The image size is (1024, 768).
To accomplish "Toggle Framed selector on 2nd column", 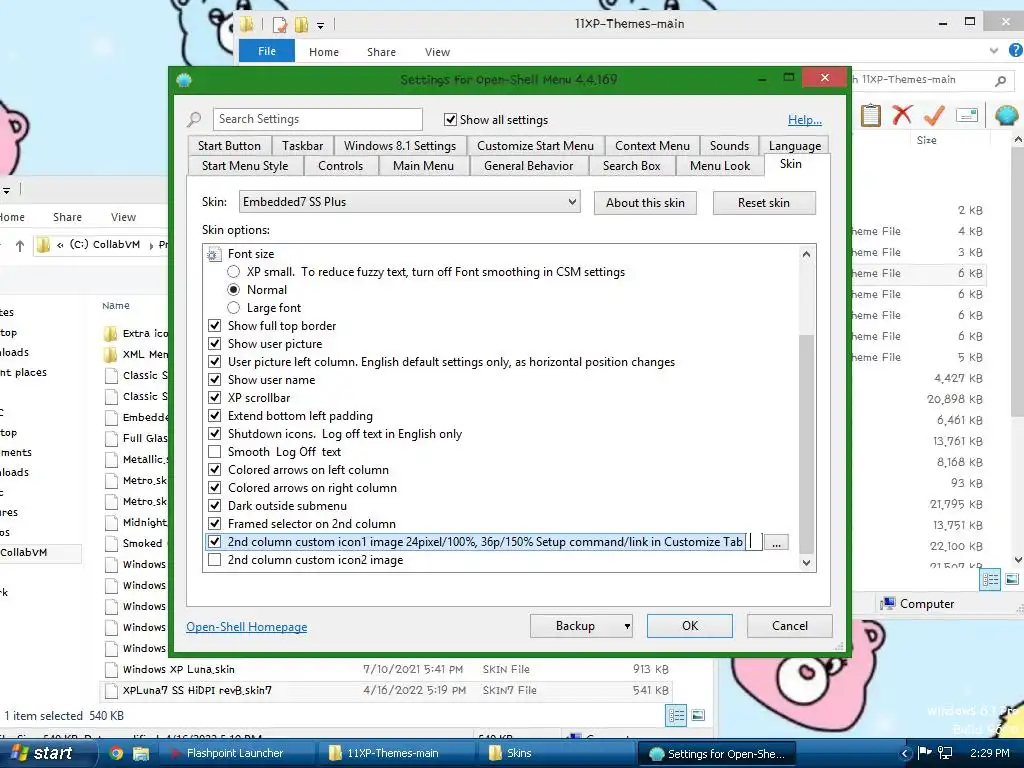I will click(214, 524).
